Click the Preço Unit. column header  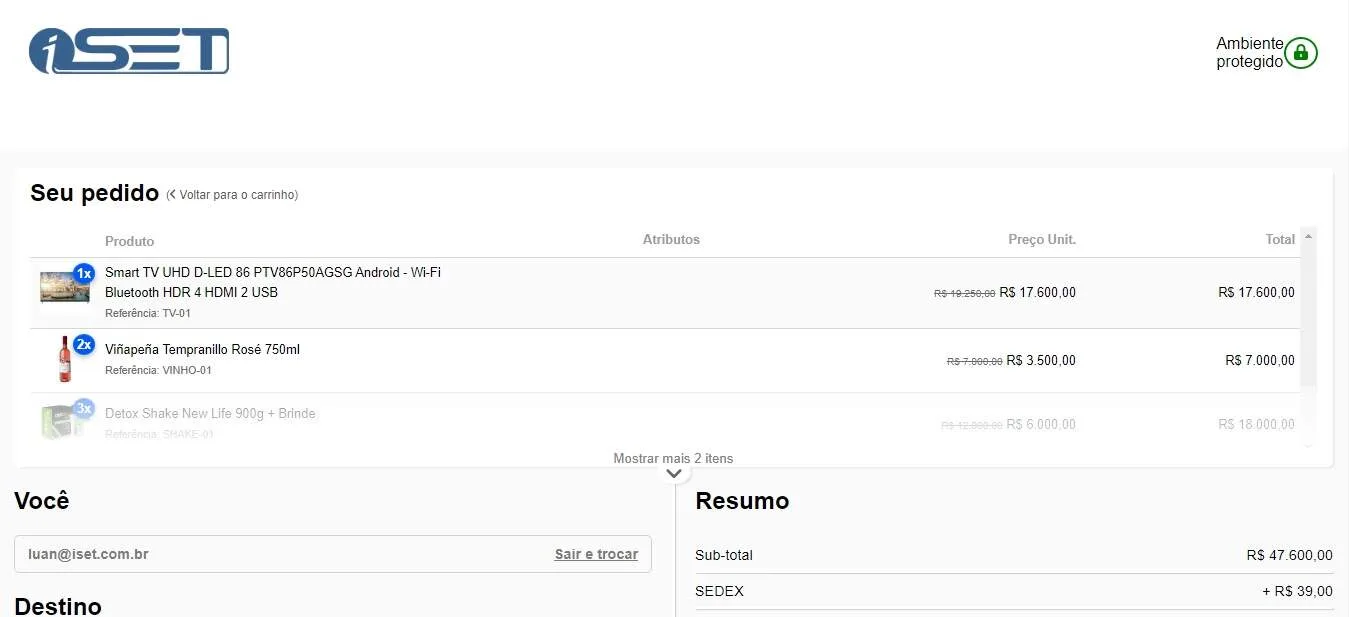tap(1042, 240)
